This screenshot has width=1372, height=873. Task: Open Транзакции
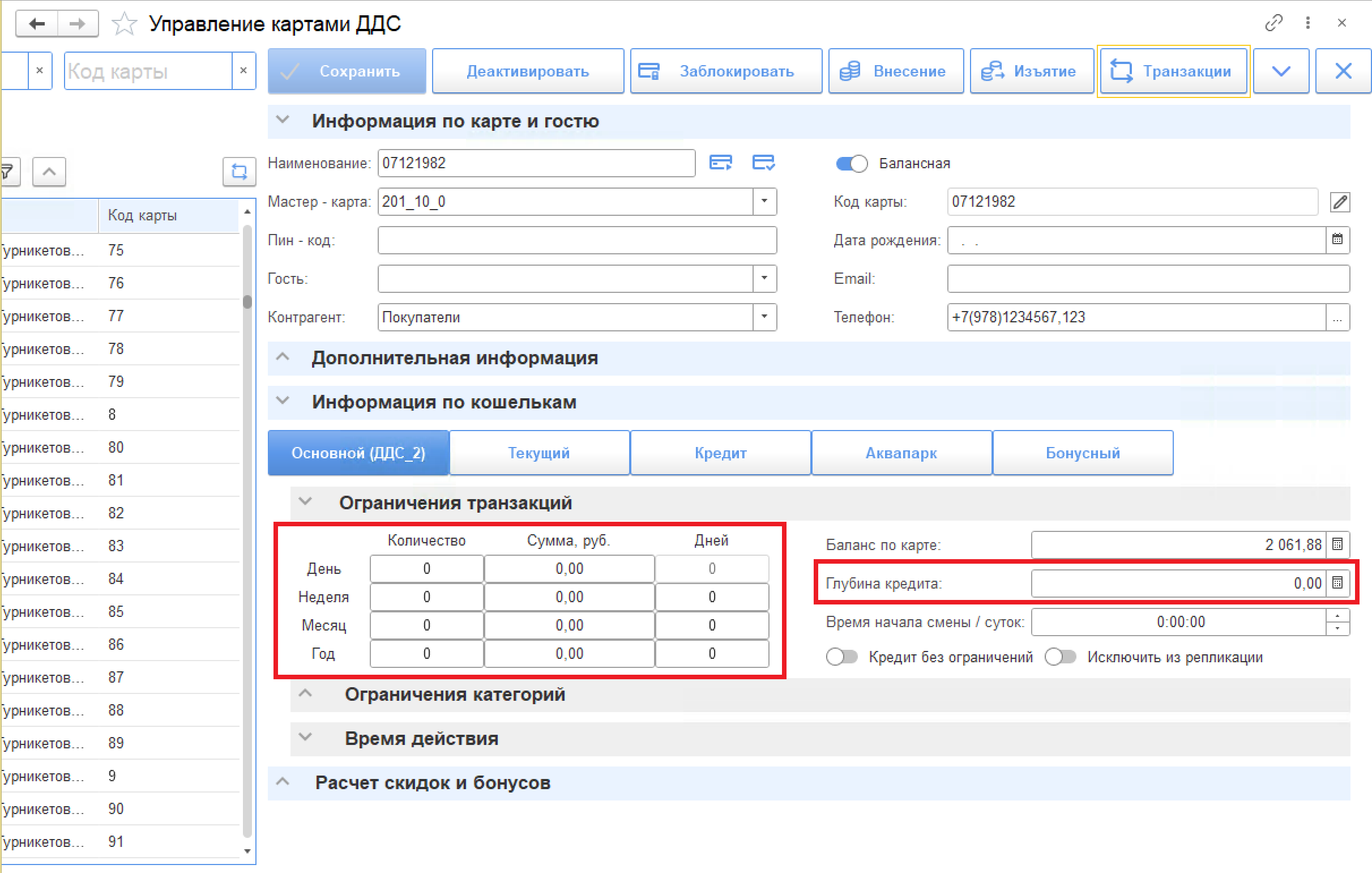1173,71
